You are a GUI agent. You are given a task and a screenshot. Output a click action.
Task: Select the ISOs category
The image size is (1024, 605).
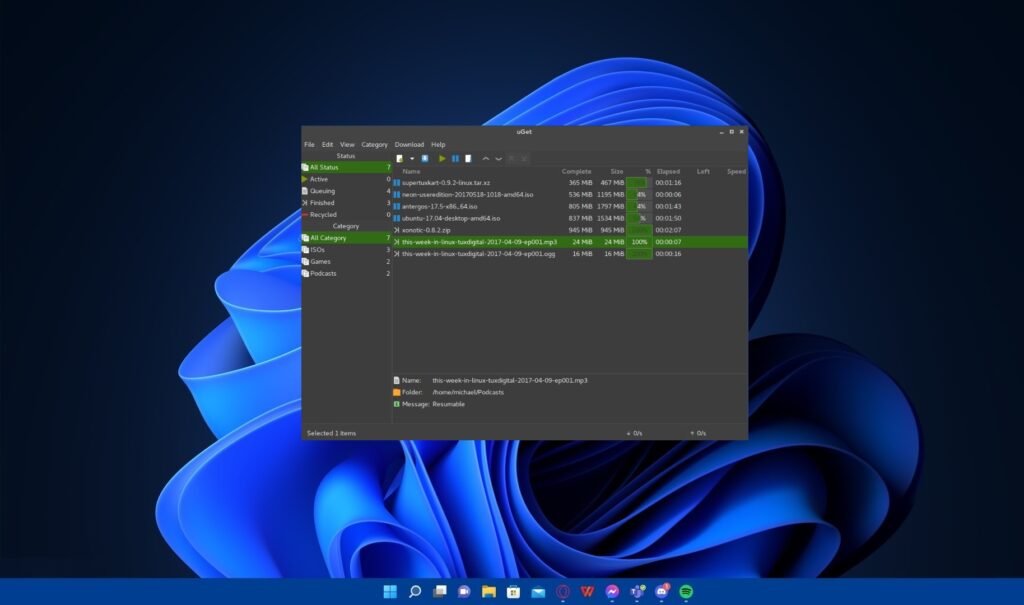[346, 250]
